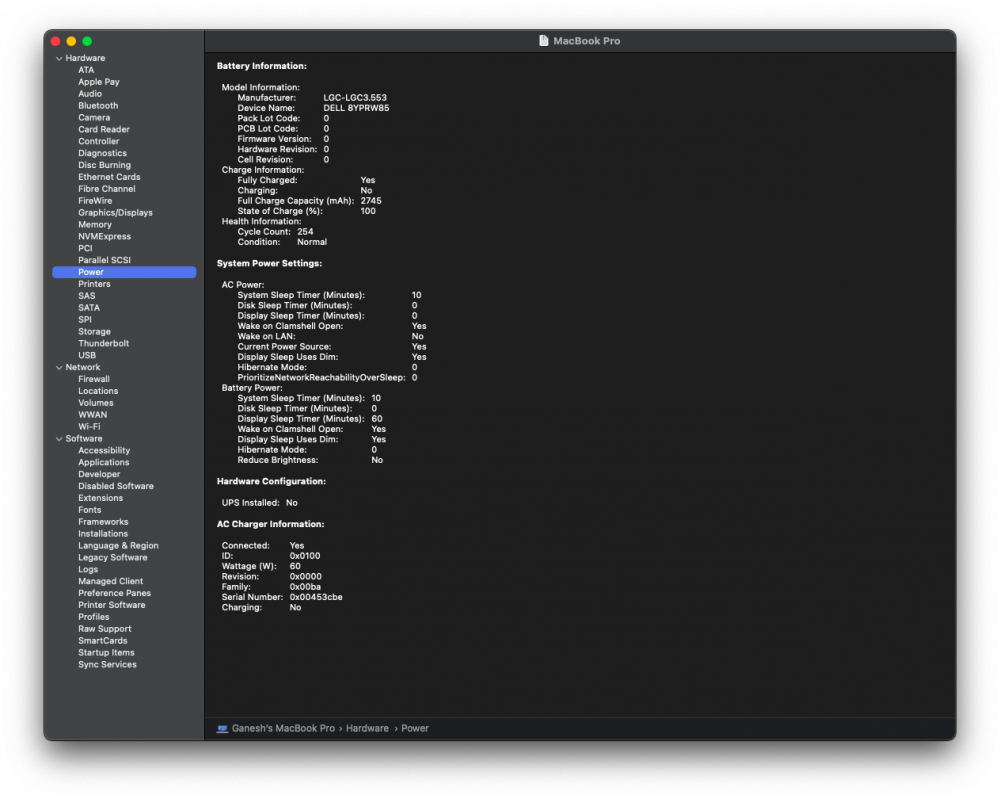The image size is (1000, 799).
Task: Open the Firewall network entry
Action: (x=94, y=379)
